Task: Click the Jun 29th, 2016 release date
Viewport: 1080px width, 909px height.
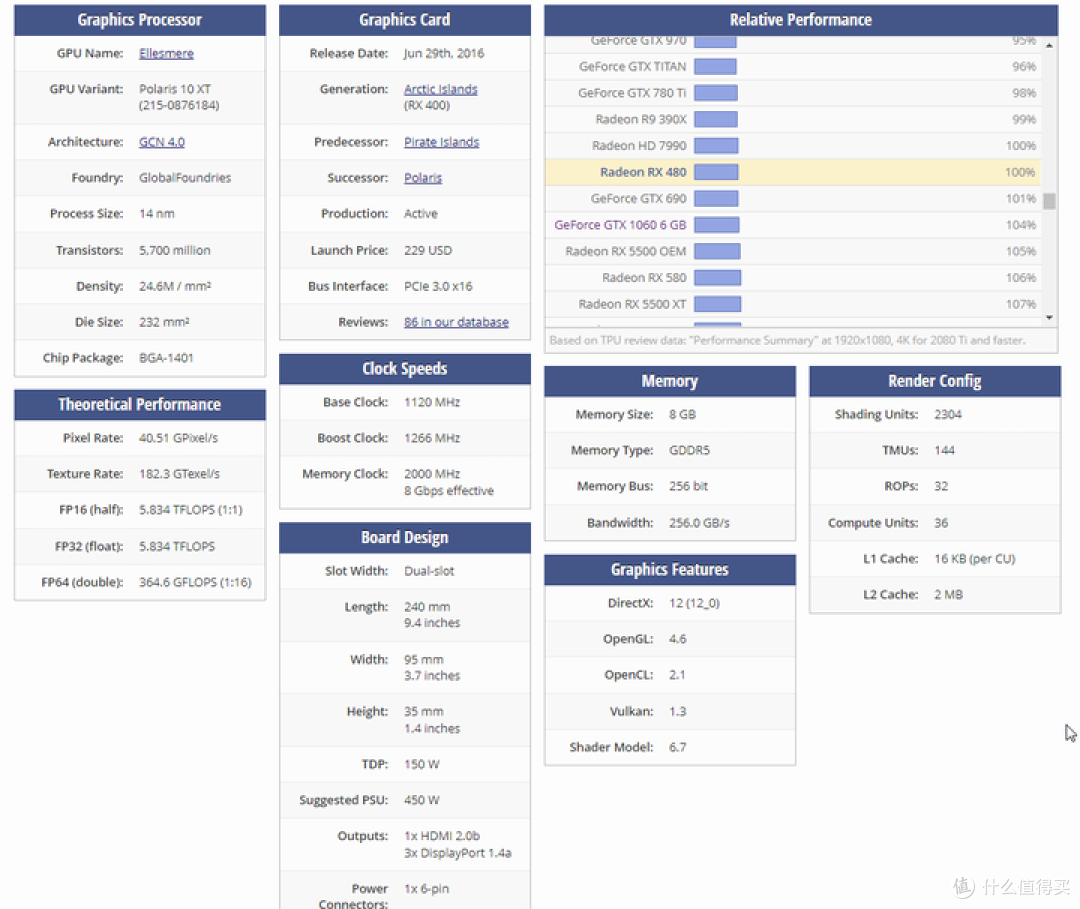Action: (x=444, y=53)
